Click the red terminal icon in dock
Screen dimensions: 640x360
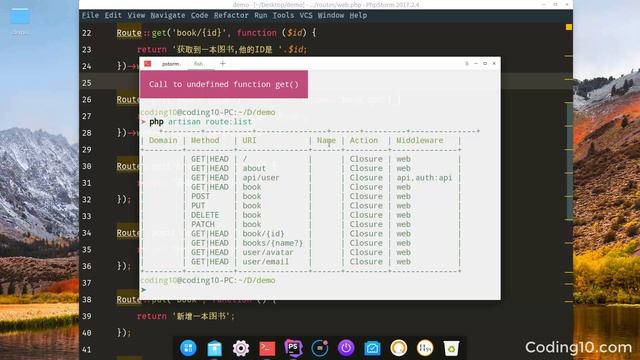[x=267, y=348]
